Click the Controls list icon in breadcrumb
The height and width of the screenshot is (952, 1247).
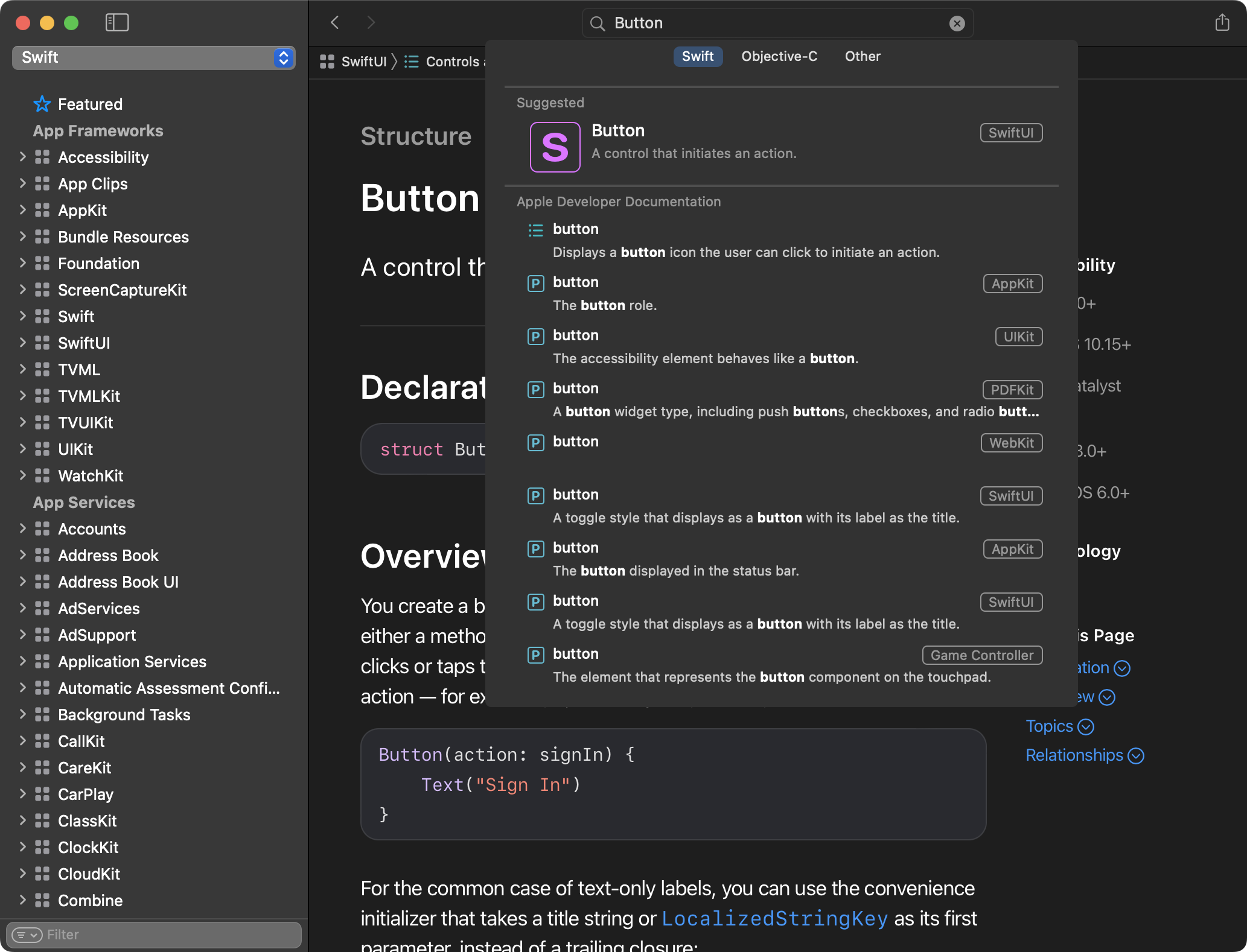(x=412, y=62)
